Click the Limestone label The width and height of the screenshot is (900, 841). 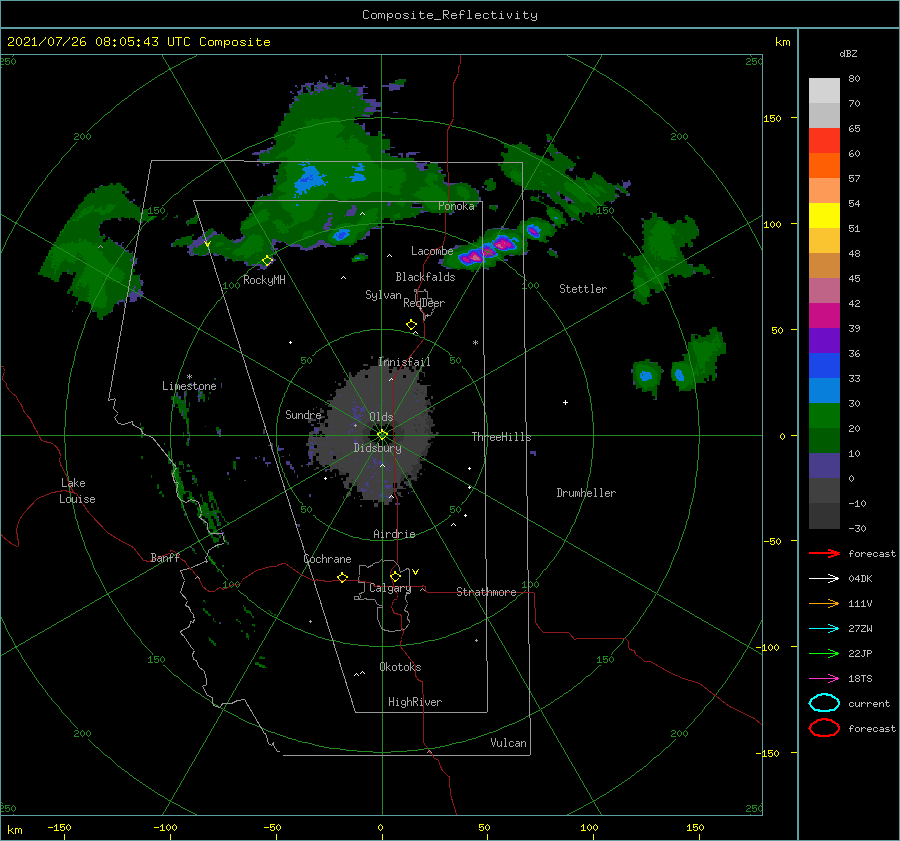pos(189,386)
